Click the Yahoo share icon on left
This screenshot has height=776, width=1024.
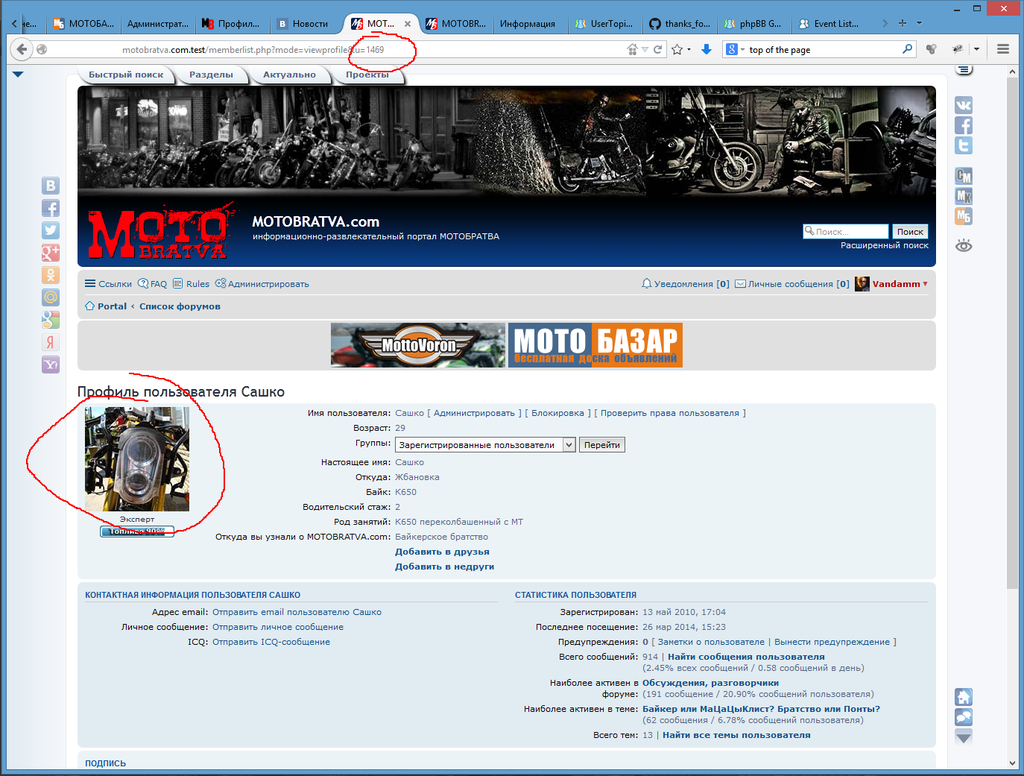[x=50, y=365]
